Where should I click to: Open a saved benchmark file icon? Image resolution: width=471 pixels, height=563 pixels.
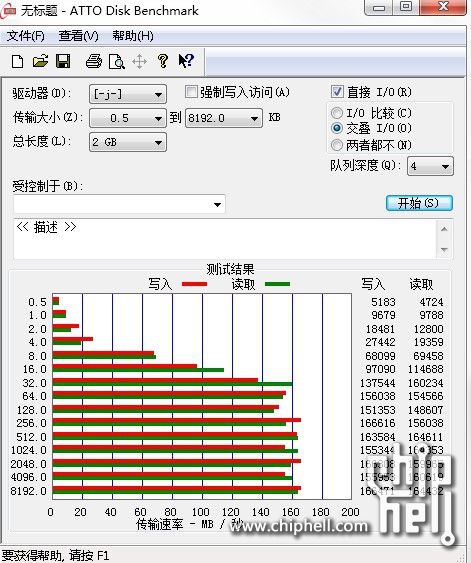(40, 61)
